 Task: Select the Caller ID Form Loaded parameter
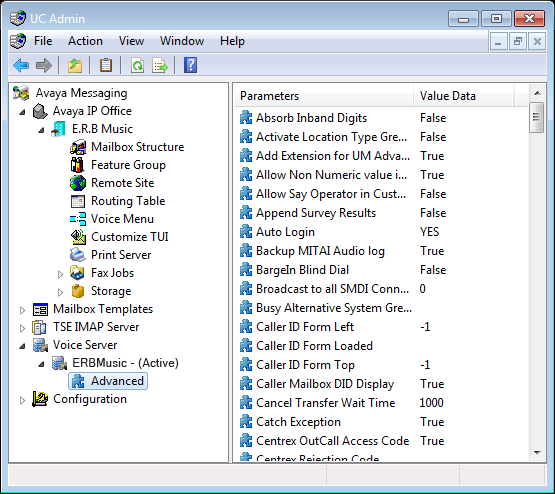tap(314, 346)
